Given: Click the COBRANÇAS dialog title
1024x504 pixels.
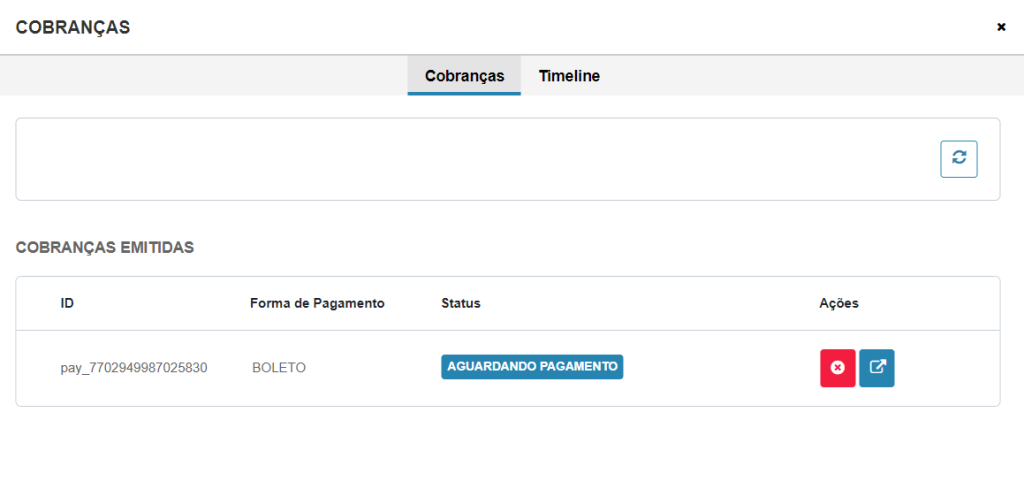Looking at the screenshot, I should (72, 27).
